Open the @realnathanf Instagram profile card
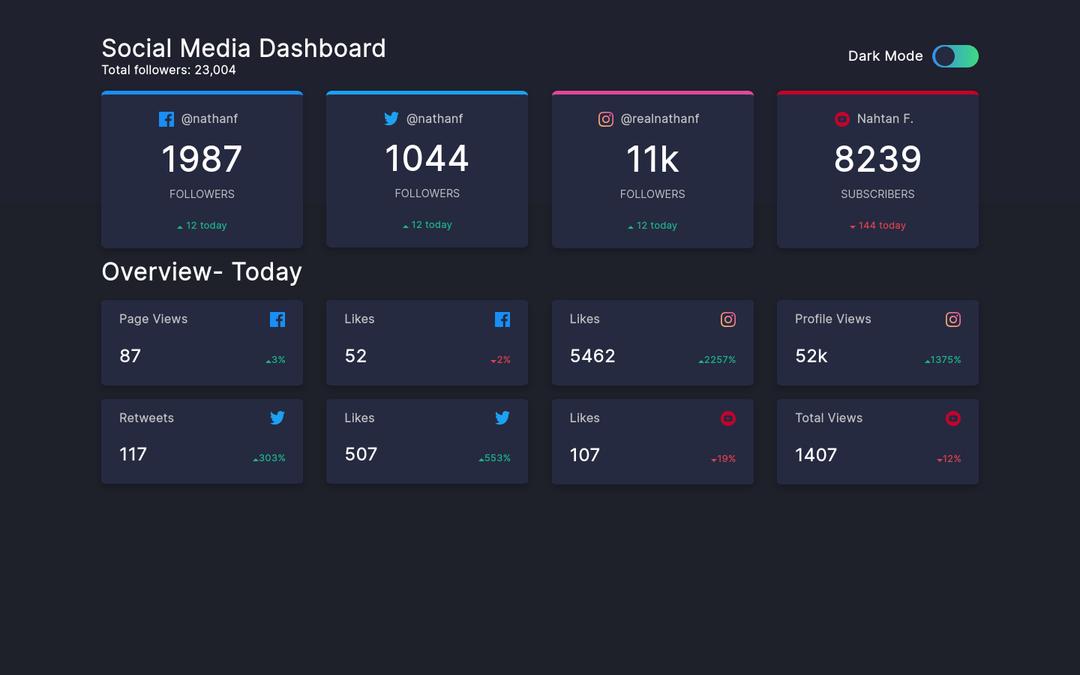The width and height of the screenshot is (1080, 675). pos(652,168)
